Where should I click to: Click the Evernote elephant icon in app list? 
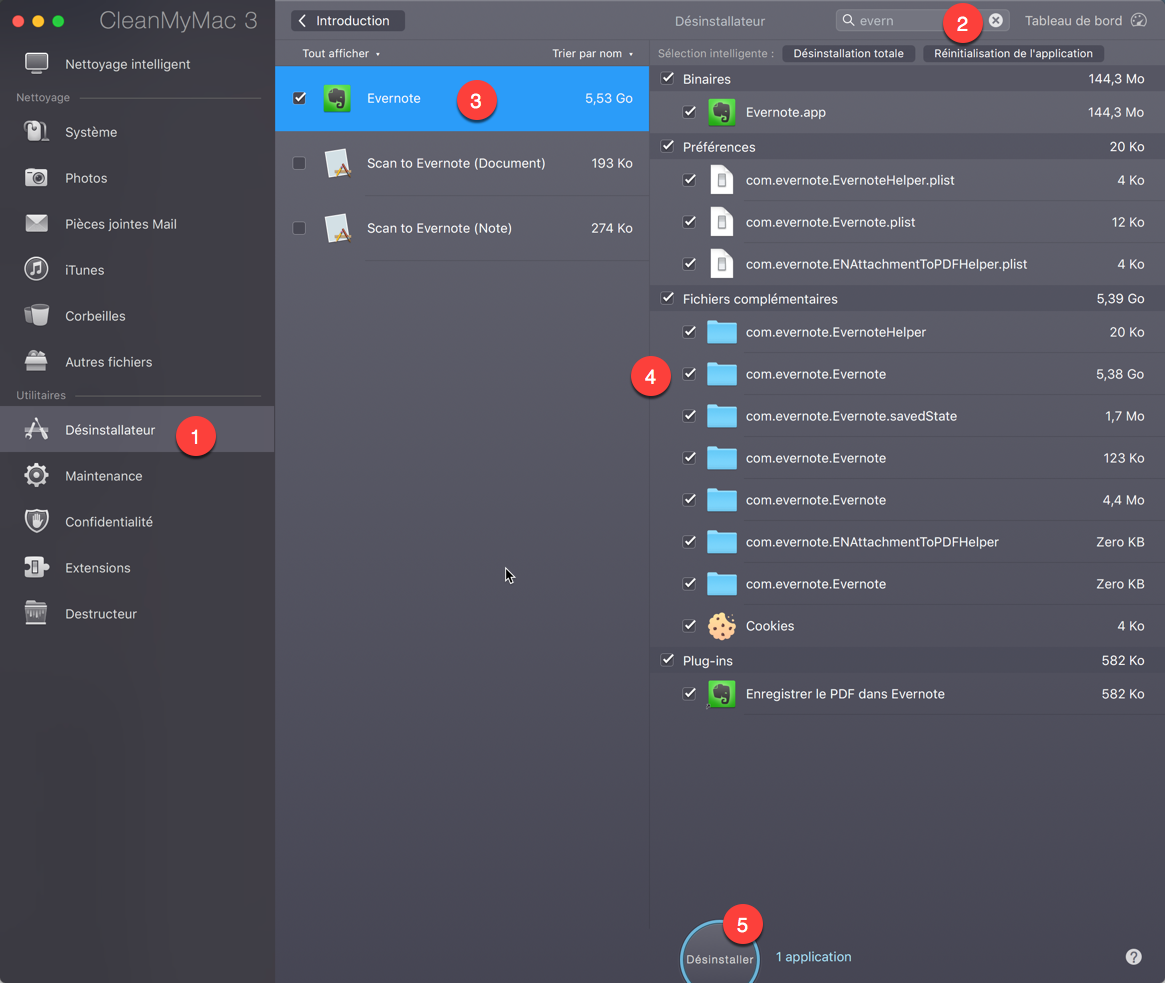[337, 98]
